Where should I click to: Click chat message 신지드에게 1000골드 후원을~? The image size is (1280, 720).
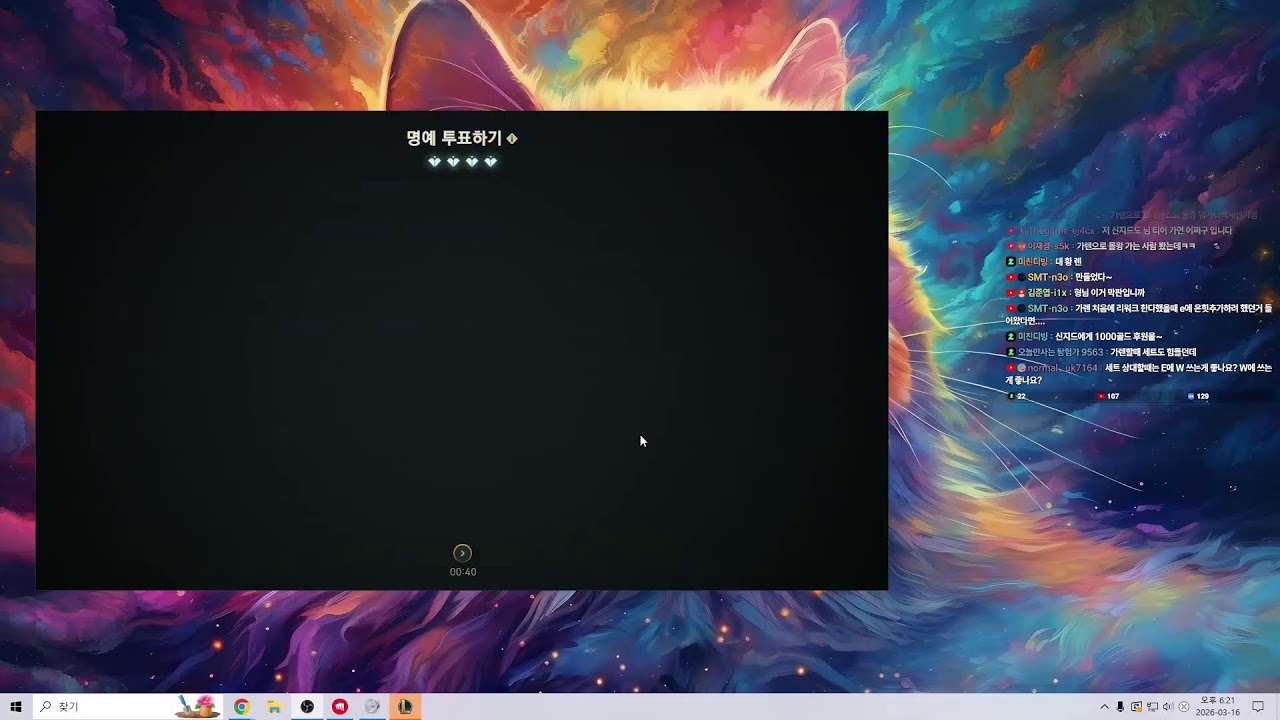coord(1109,337)
